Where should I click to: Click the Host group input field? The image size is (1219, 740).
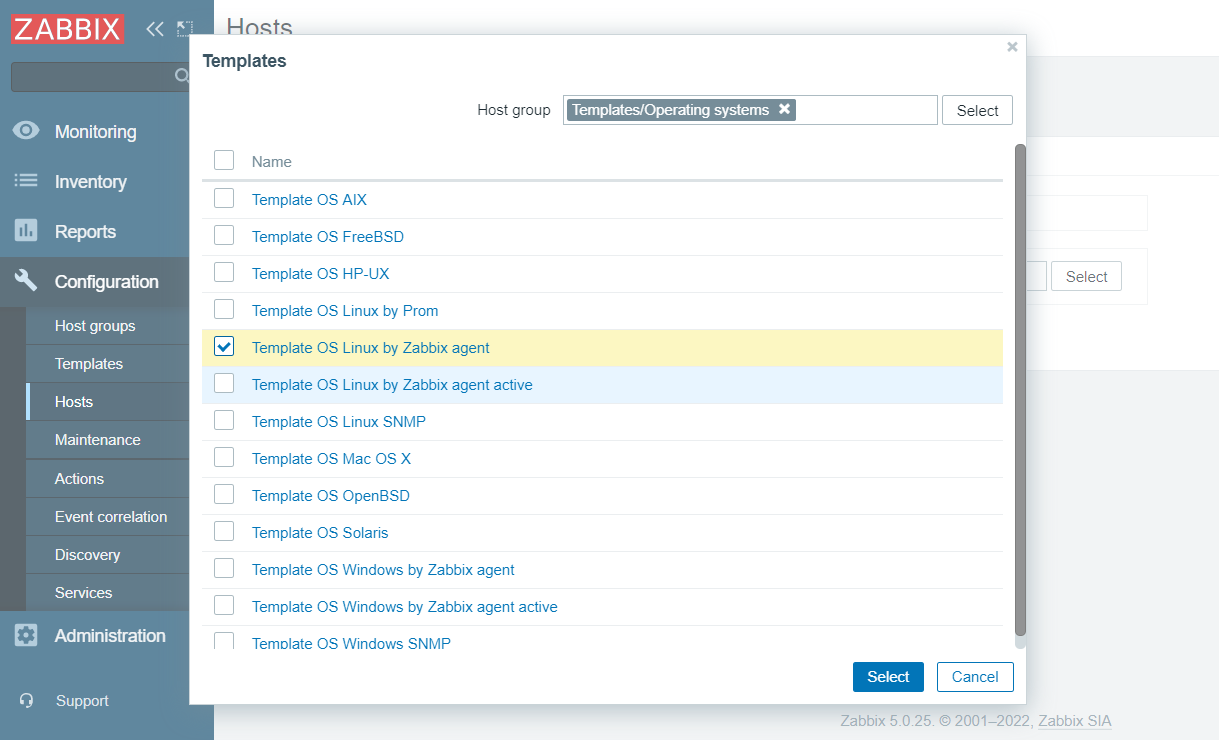coord(865,110)
